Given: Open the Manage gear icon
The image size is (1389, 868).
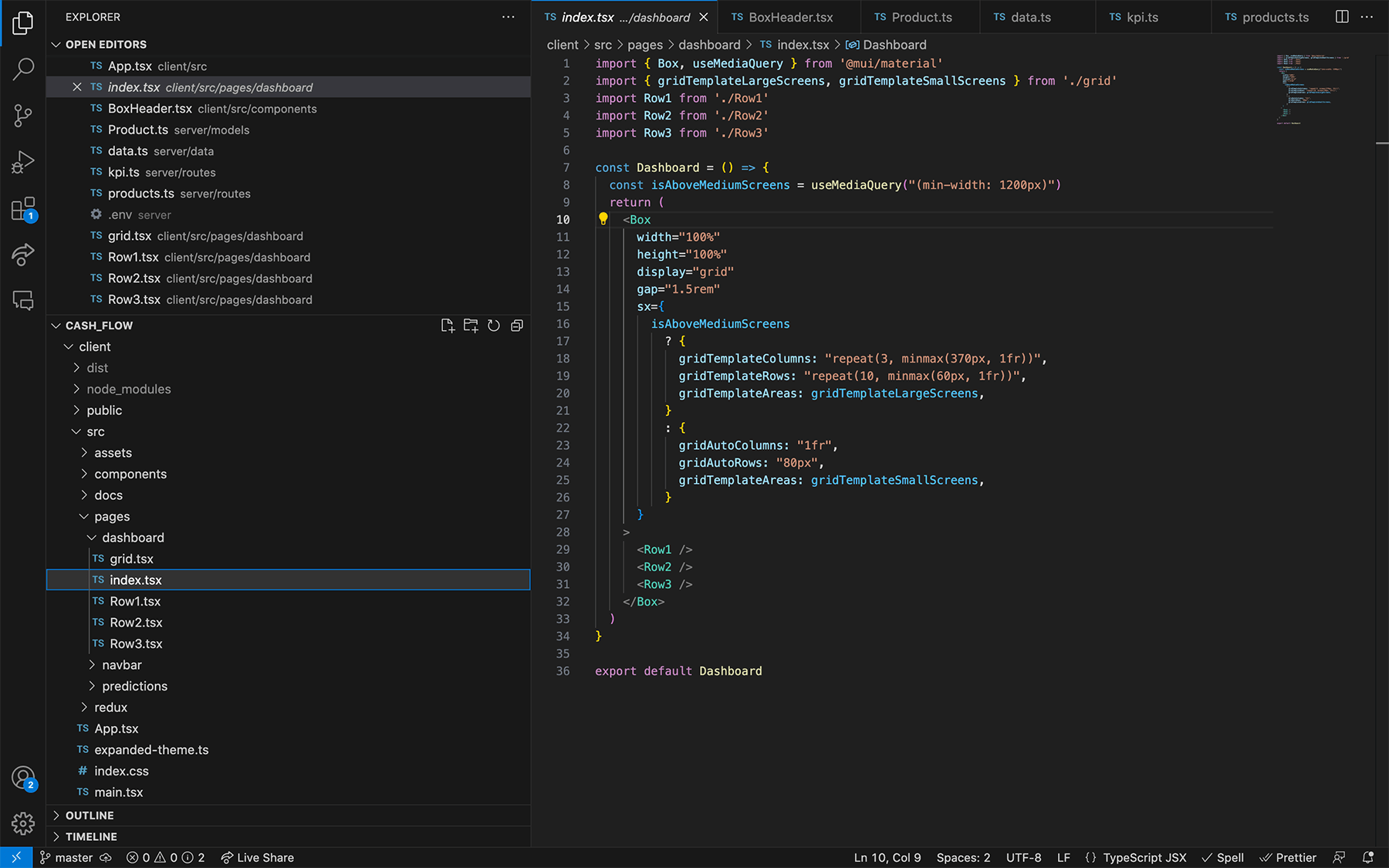Looking at the screenshot, I should [x=23, y=823].
